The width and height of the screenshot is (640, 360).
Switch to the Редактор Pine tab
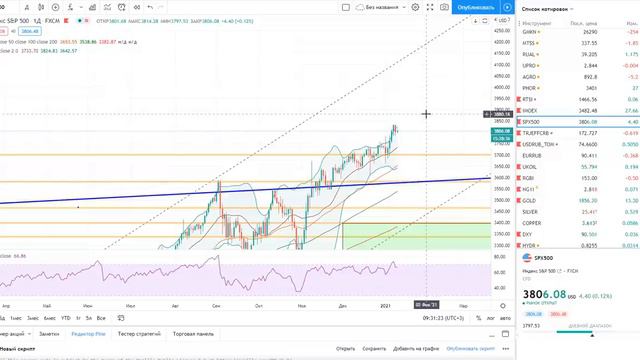coord(88,334)
